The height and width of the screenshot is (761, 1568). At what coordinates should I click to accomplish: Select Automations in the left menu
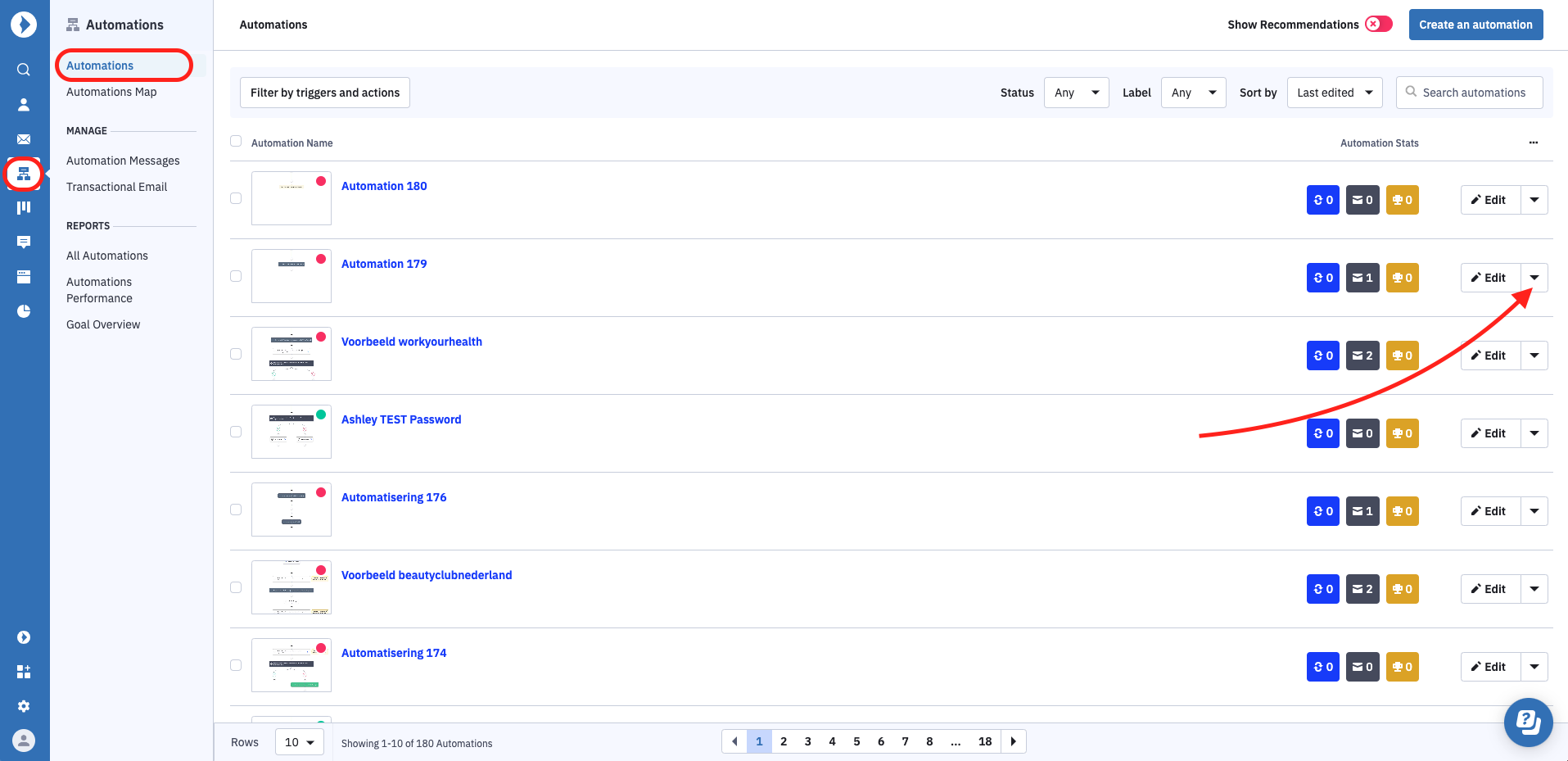click(100, 66)
